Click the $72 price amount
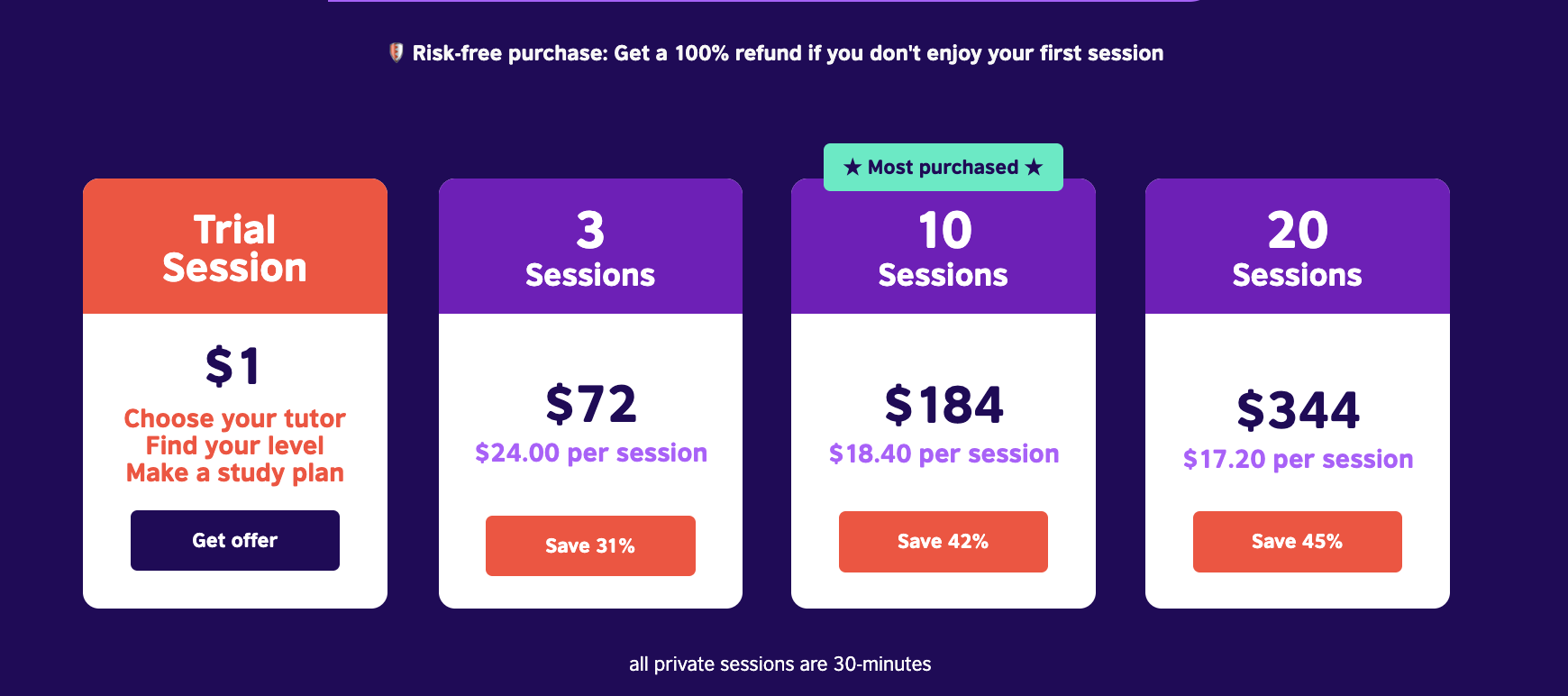Image resolution: width=1568 pixels, height=696 pixels. pos(590,403)
